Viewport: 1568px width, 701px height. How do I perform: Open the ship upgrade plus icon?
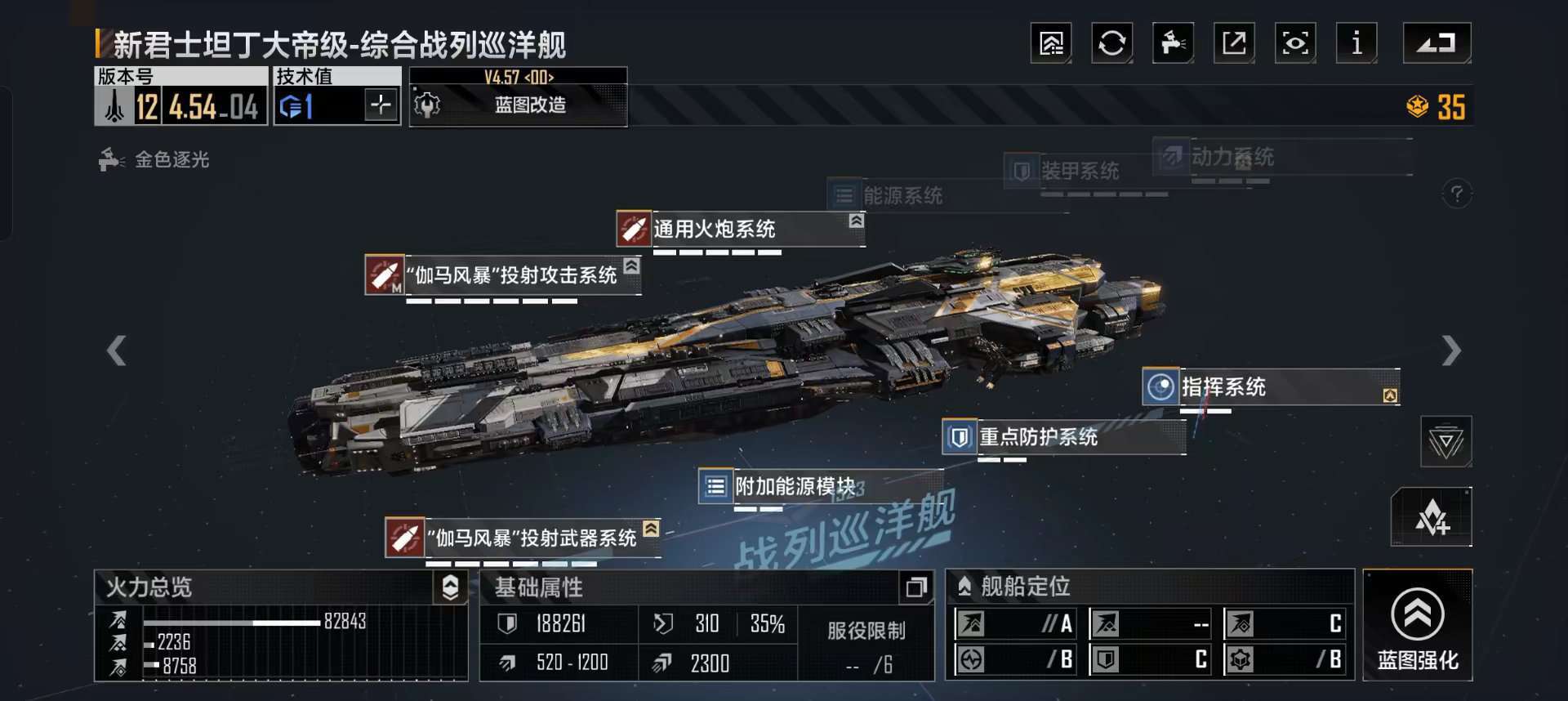coord(1431,517)
